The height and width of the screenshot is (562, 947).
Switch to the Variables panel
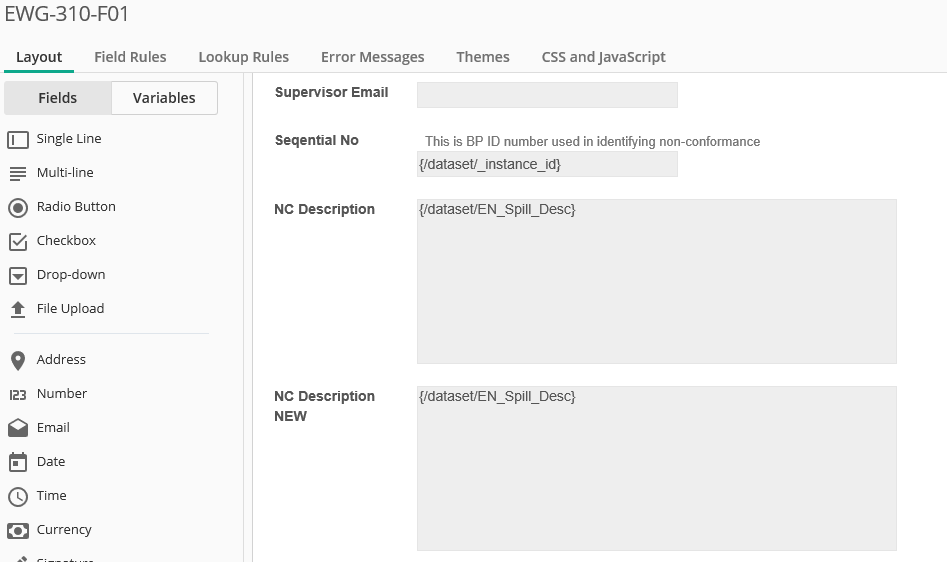(x=164, y=98)
